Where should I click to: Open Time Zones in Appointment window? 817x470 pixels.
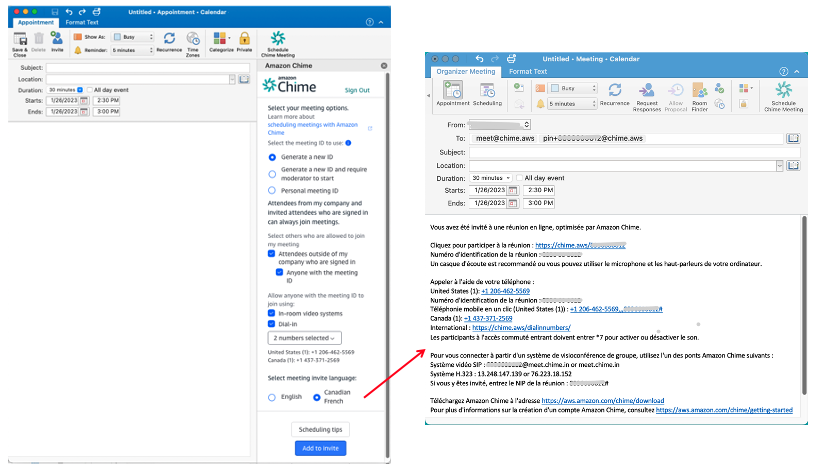click(193, 44)
